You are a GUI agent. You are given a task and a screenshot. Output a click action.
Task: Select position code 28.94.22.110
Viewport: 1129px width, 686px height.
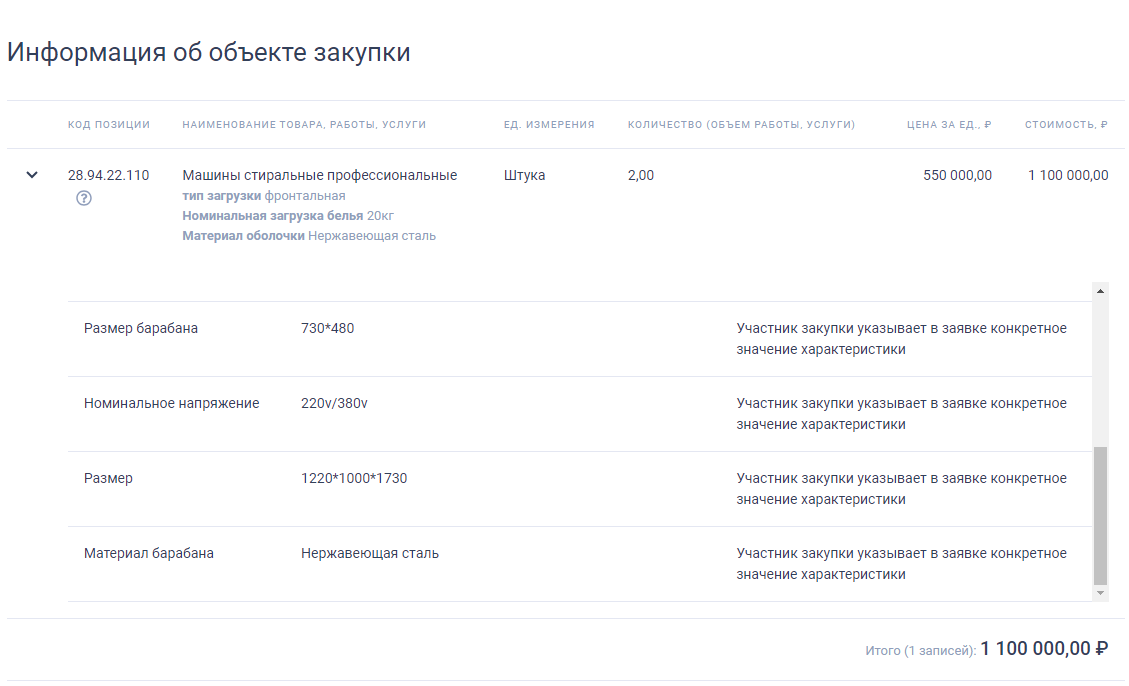(x=109, y=175)
